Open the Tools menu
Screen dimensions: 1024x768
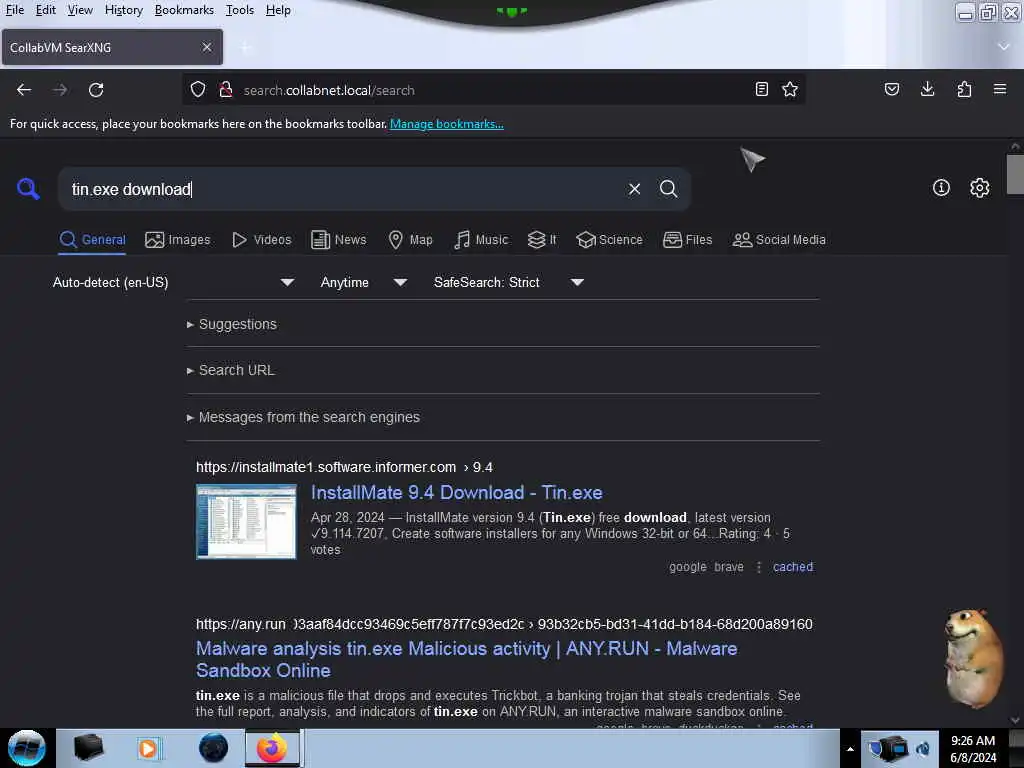pos(240,10)
